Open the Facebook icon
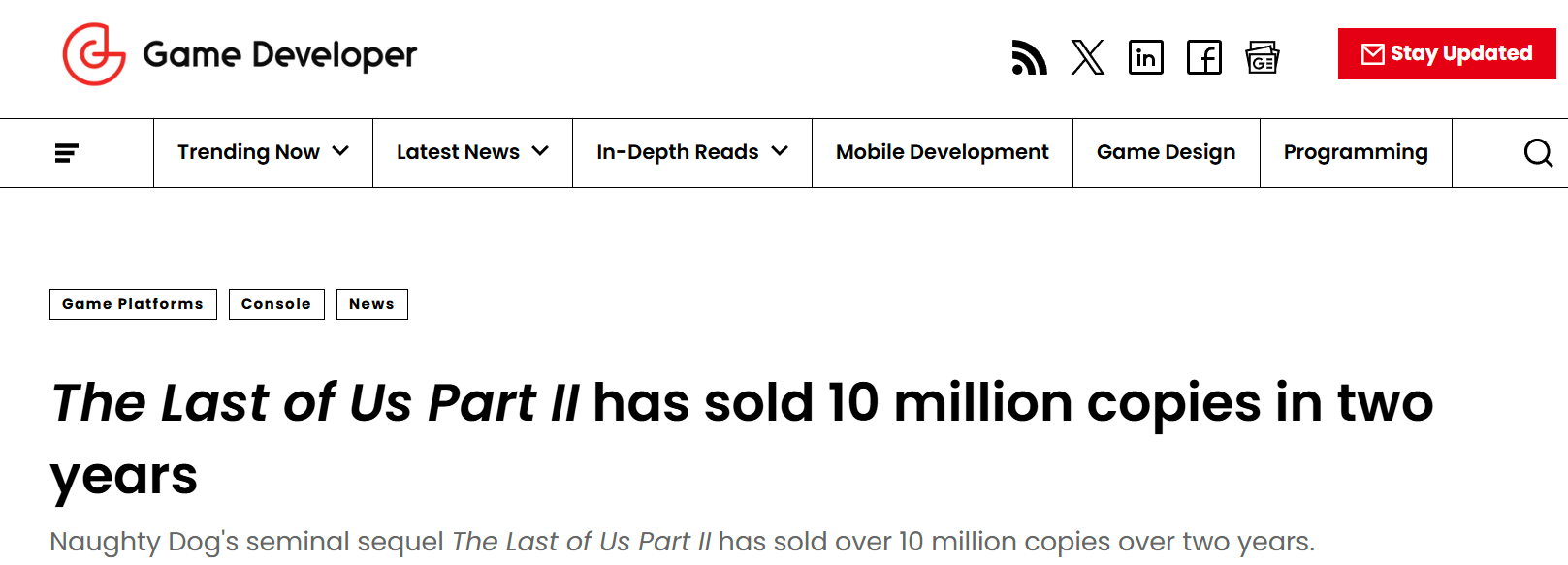1568x565 pixels. [1203, 57]
